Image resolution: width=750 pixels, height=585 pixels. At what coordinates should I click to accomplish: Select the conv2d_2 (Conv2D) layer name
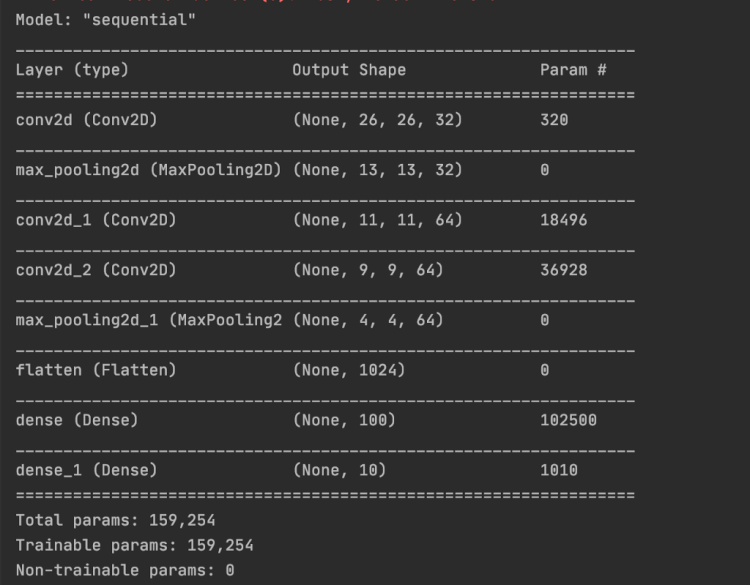[x=96, y=270]
